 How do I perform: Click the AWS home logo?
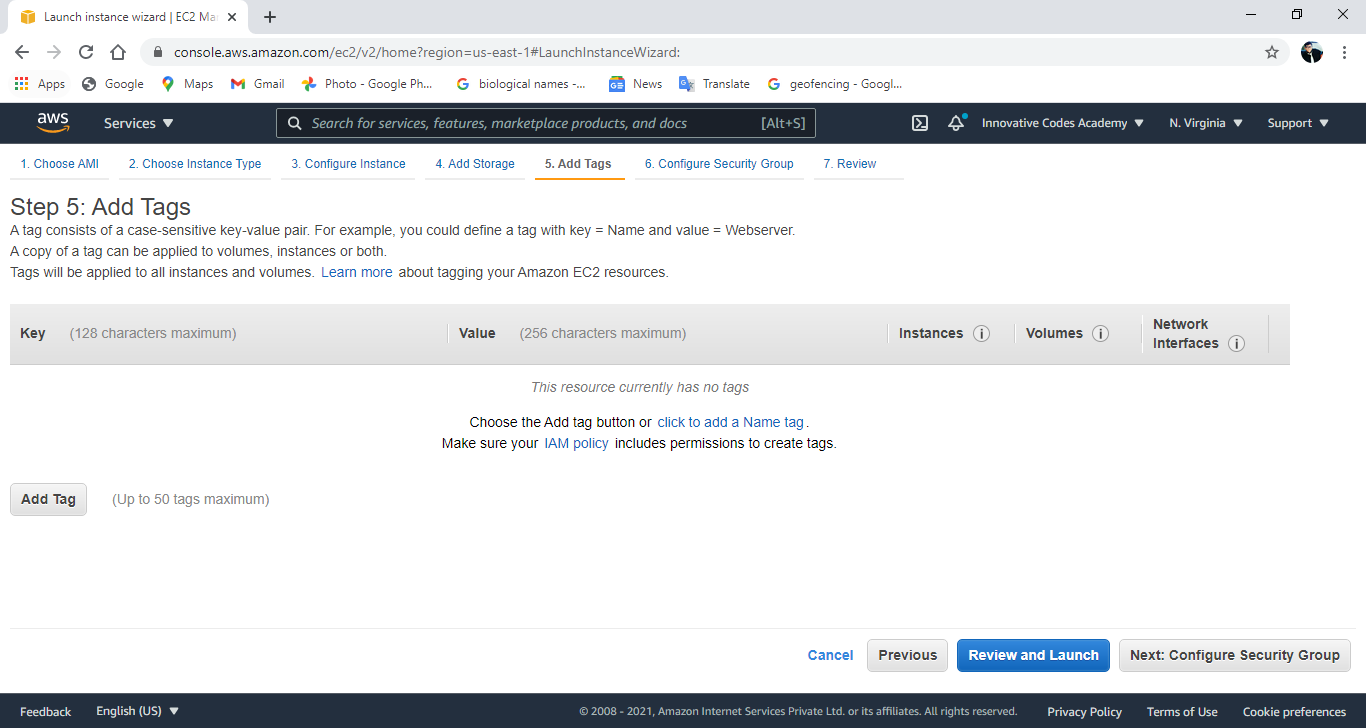coord(52,122)
